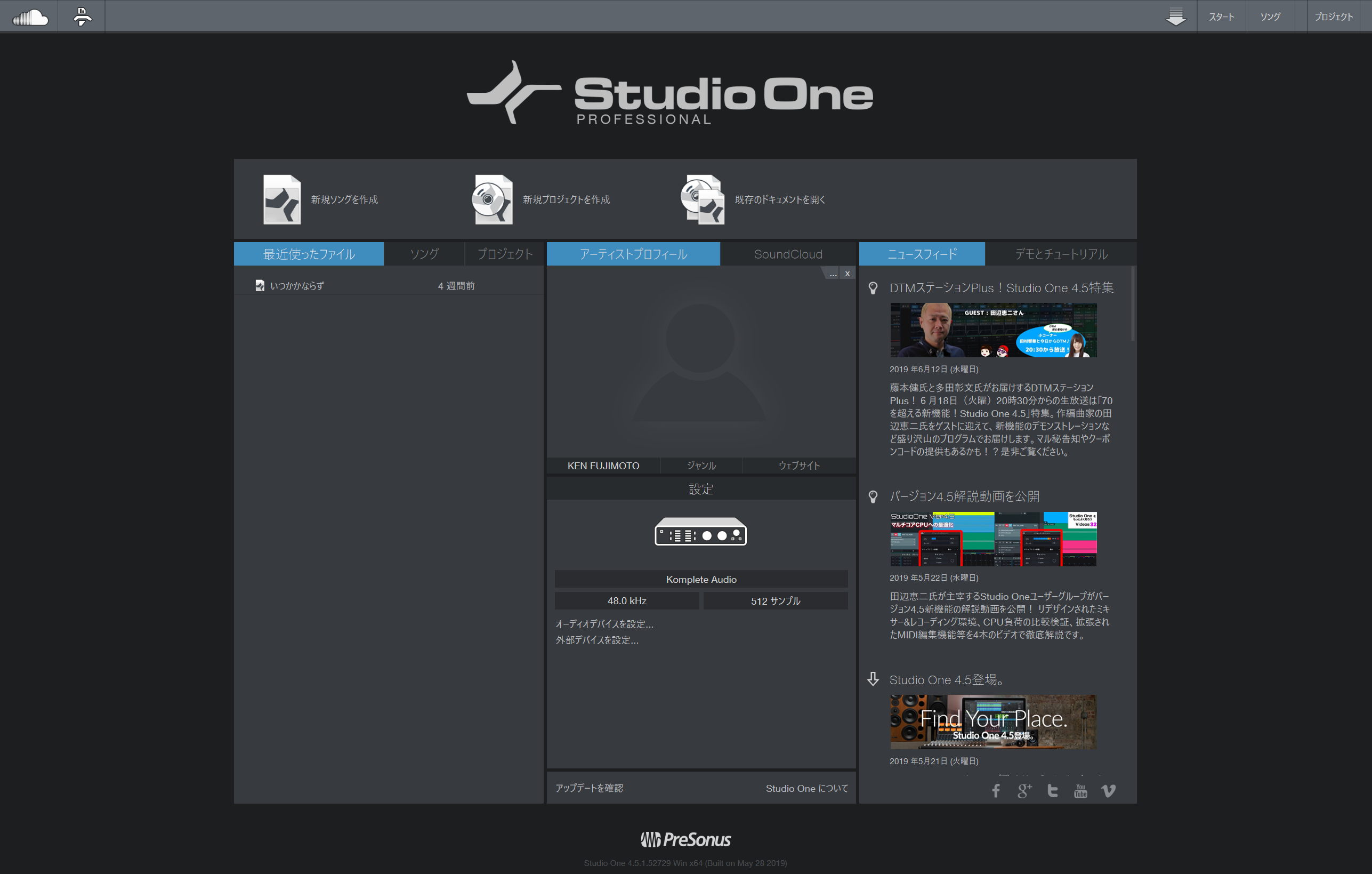Viewport: 1372px width, 874px height.
Task: Click the x button on artist picture
Action: click(848, 274)
